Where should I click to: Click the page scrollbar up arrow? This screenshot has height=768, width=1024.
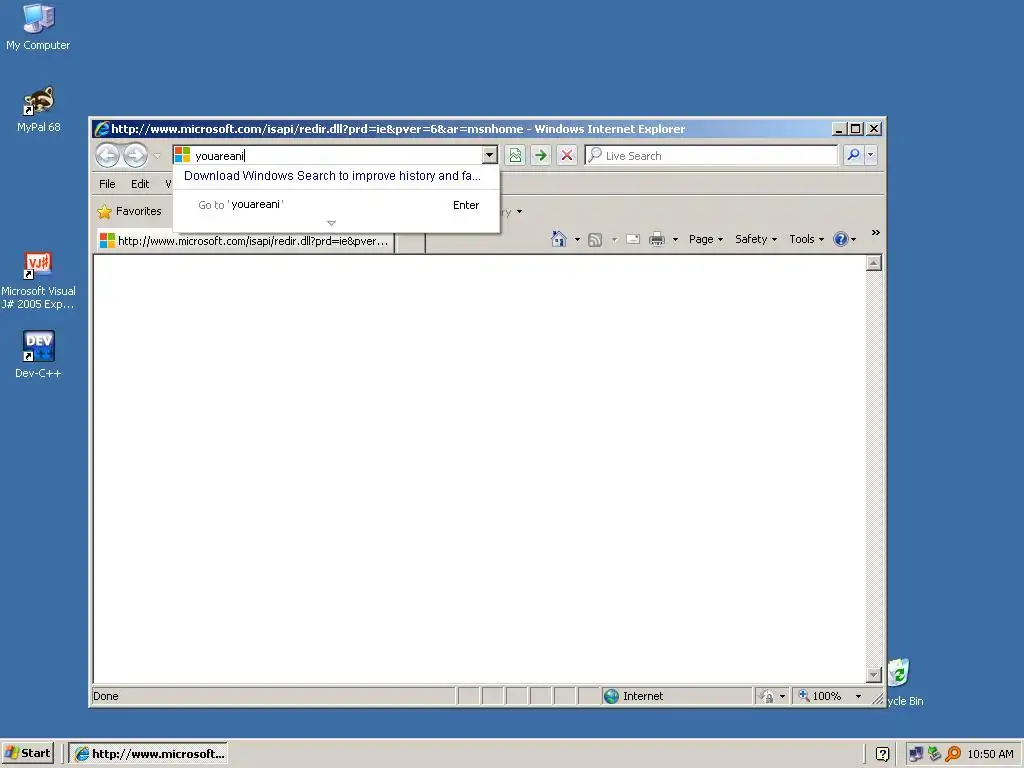[x=874, y=263]
